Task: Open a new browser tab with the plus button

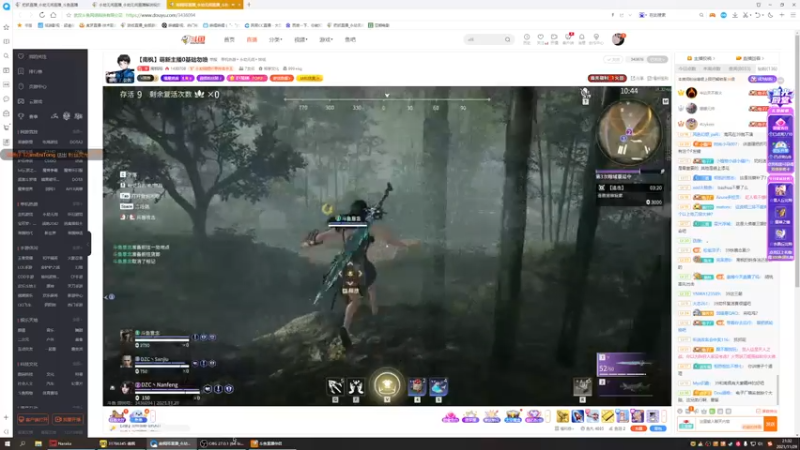Action: [x=249, y=5]
